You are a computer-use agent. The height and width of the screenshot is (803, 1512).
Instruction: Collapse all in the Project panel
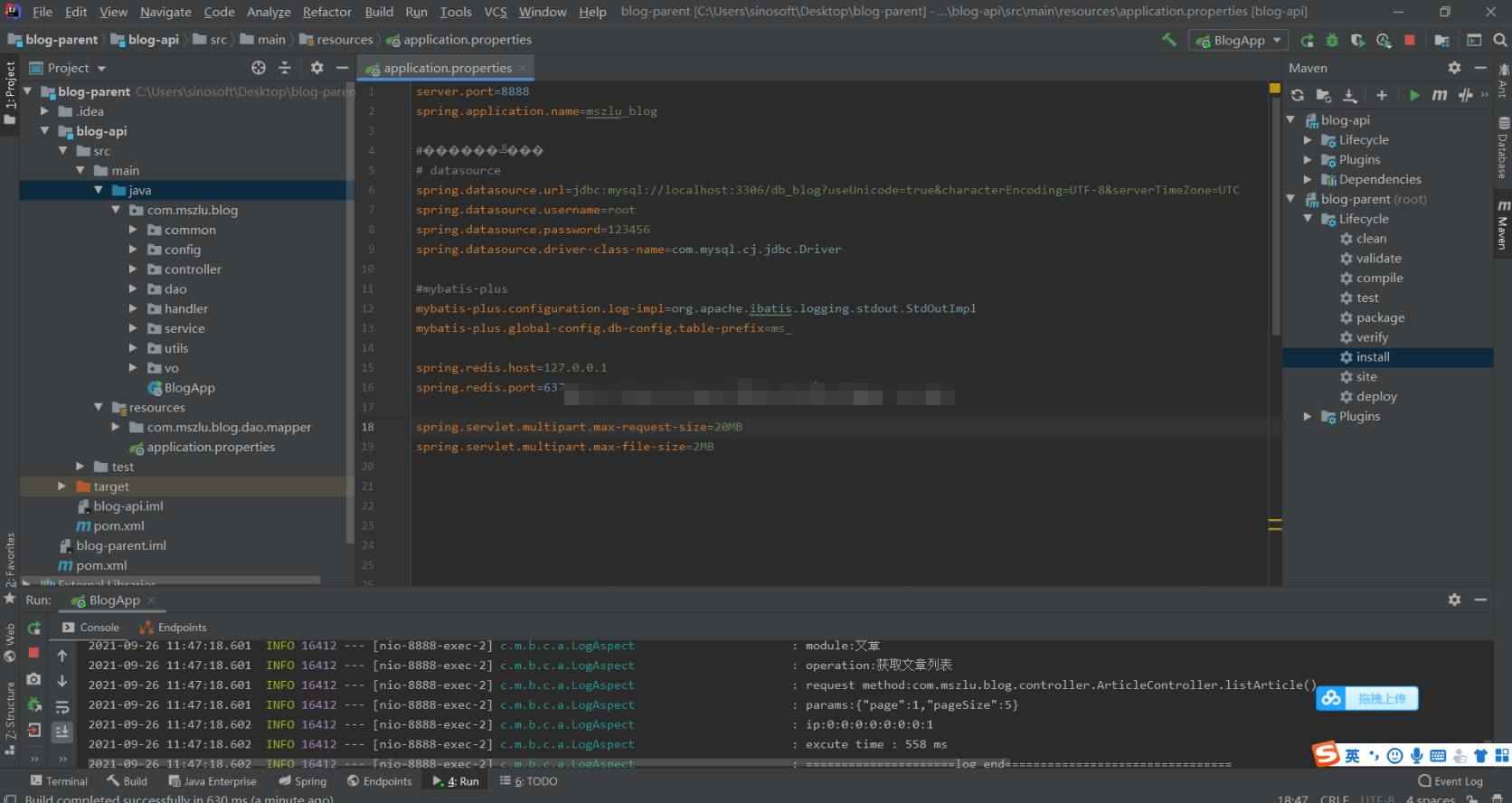285,68
